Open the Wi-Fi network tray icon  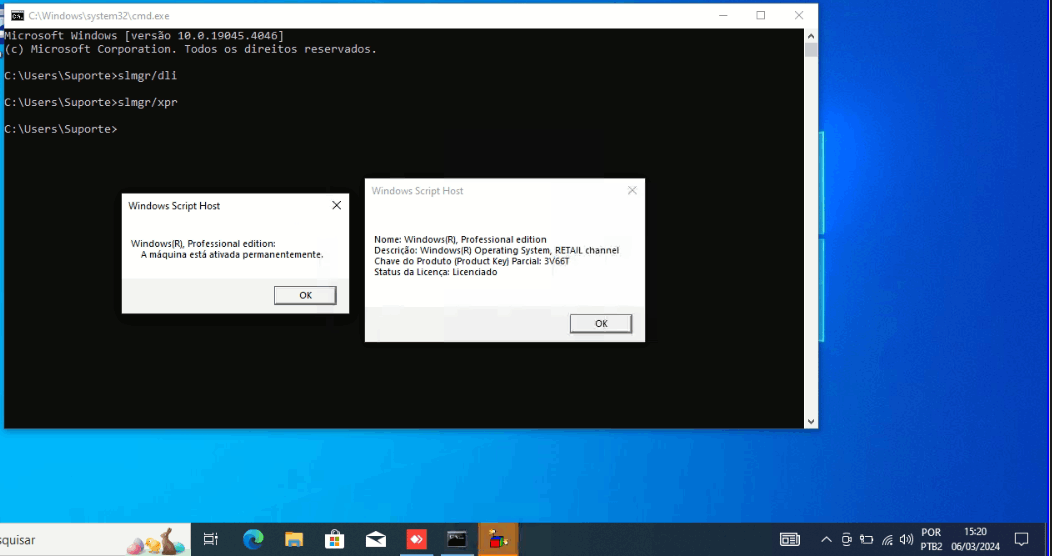[x=887, y=539]
